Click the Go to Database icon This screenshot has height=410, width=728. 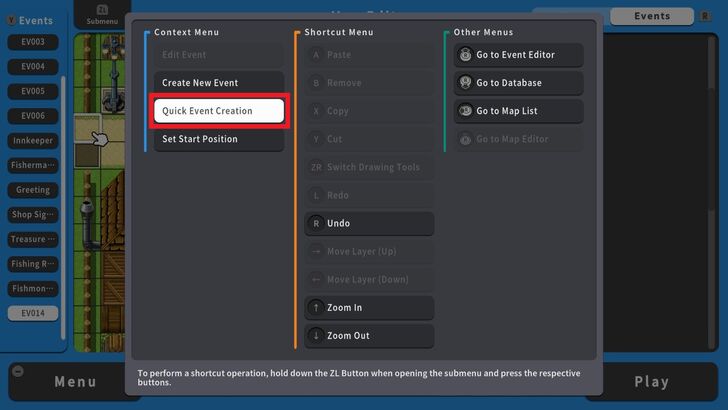pyautogui.click(x=465, y=83)
